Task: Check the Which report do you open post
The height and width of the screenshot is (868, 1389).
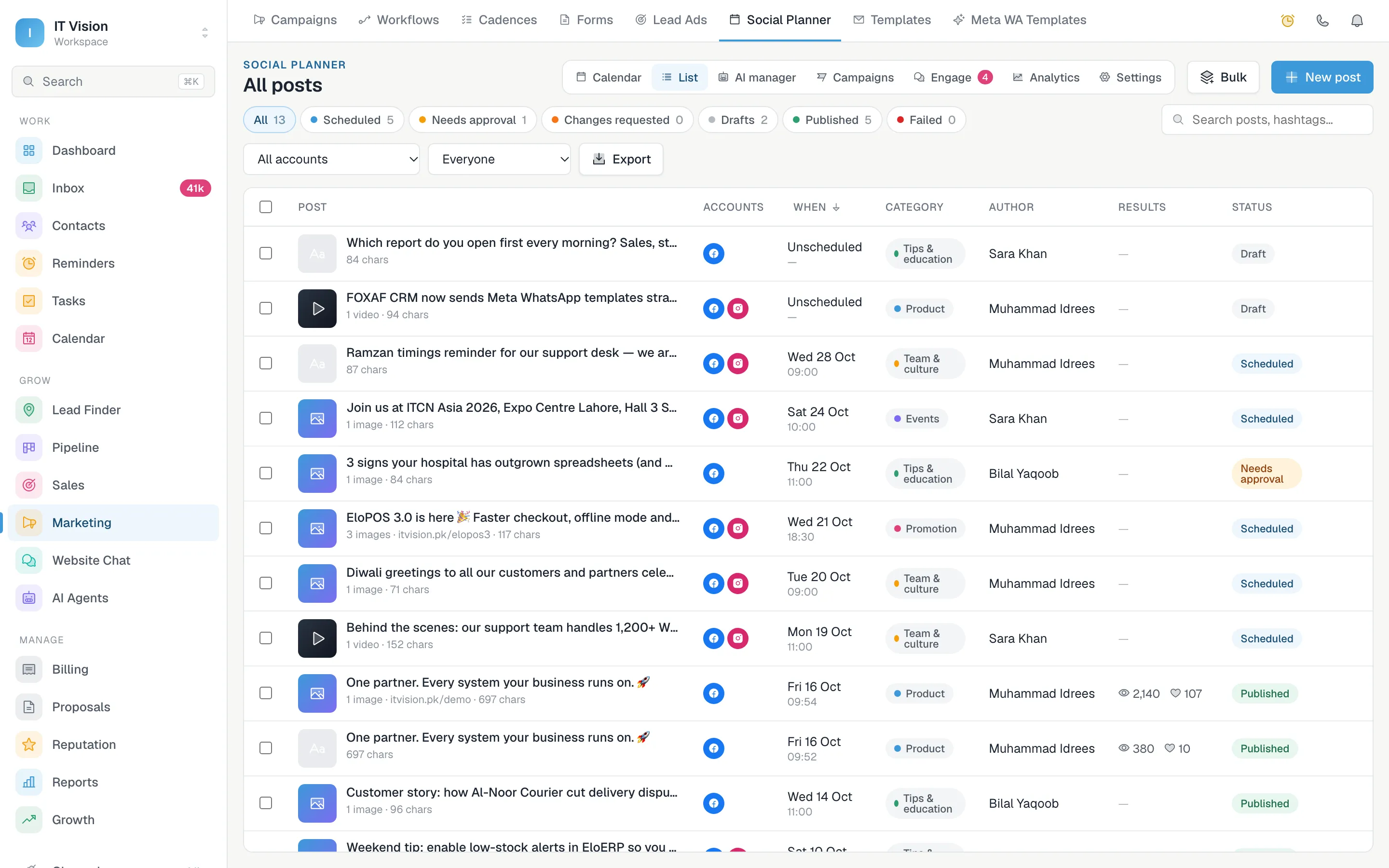Action: [266, 254]
